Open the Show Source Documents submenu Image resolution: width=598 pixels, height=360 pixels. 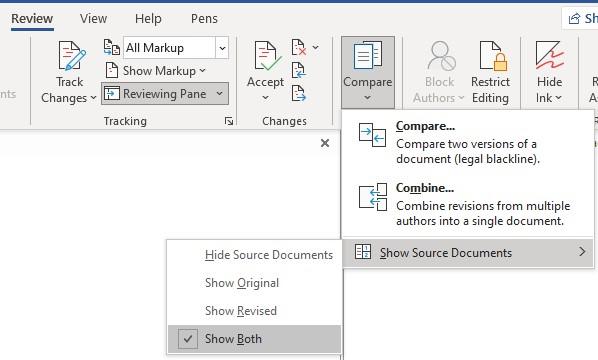click(468, 252)
